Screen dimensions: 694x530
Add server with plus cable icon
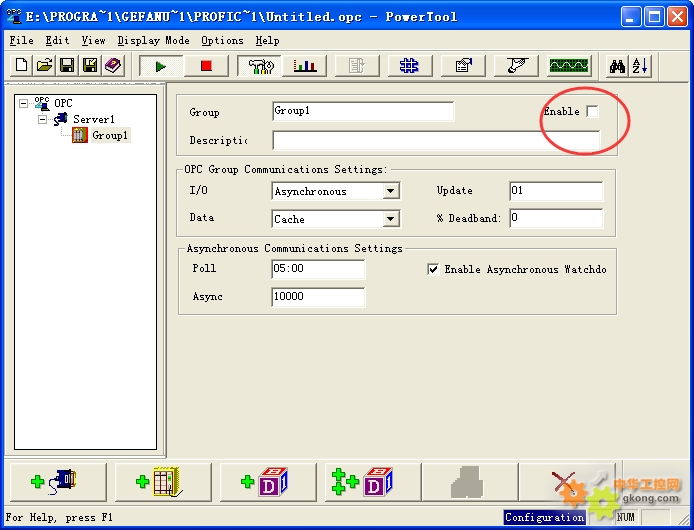pyautogui.click(x=58, y=482)
